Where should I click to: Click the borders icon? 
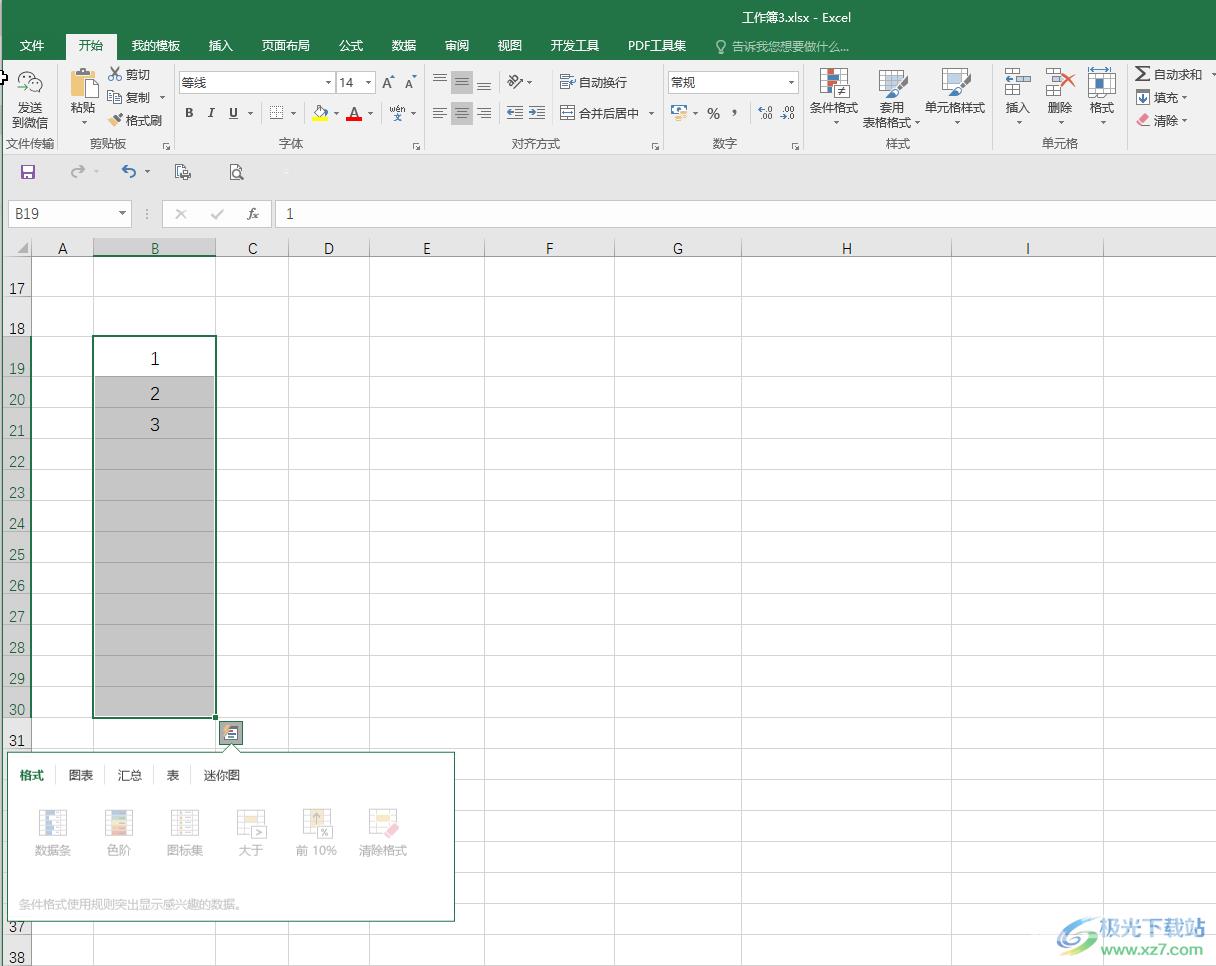277,113
